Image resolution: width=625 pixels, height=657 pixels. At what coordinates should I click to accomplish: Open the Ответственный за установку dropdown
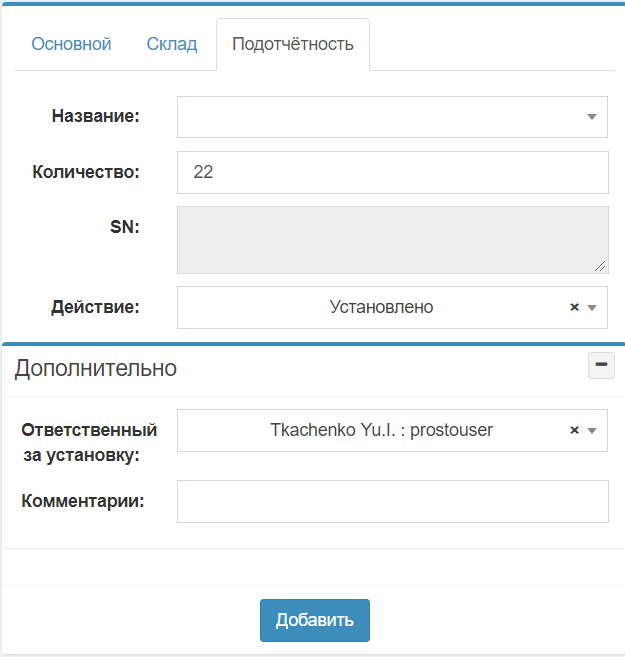point(381,430)
